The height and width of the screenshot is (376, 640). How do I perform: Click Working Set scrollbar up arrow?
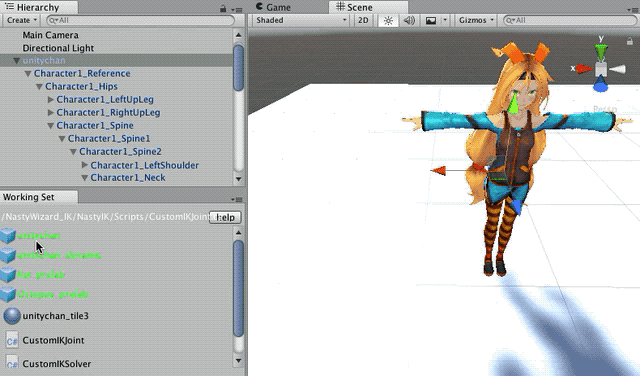(x=238, y=233)
